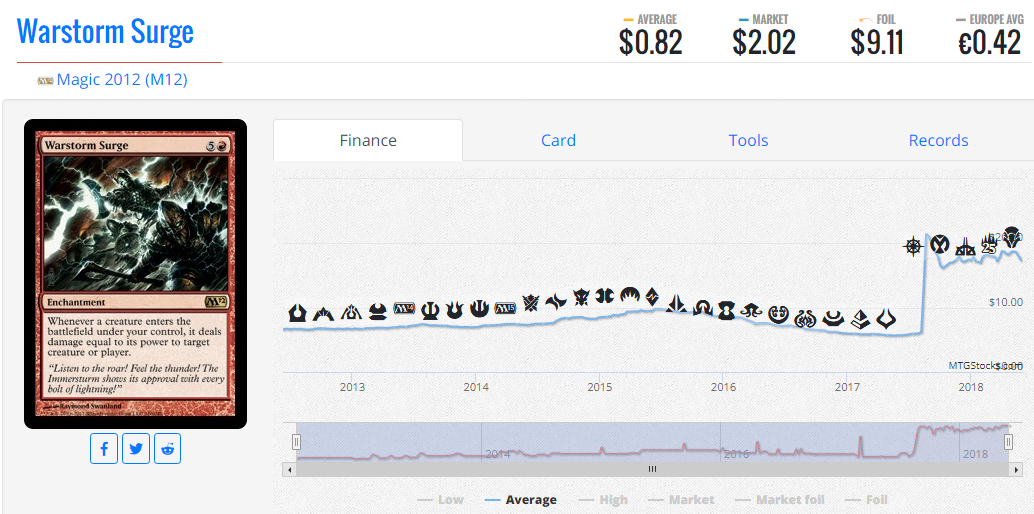Click the Eldritch Moon tentacle set symbol
This screenshot has height=514, width=1034.
[x=752, y=309]
